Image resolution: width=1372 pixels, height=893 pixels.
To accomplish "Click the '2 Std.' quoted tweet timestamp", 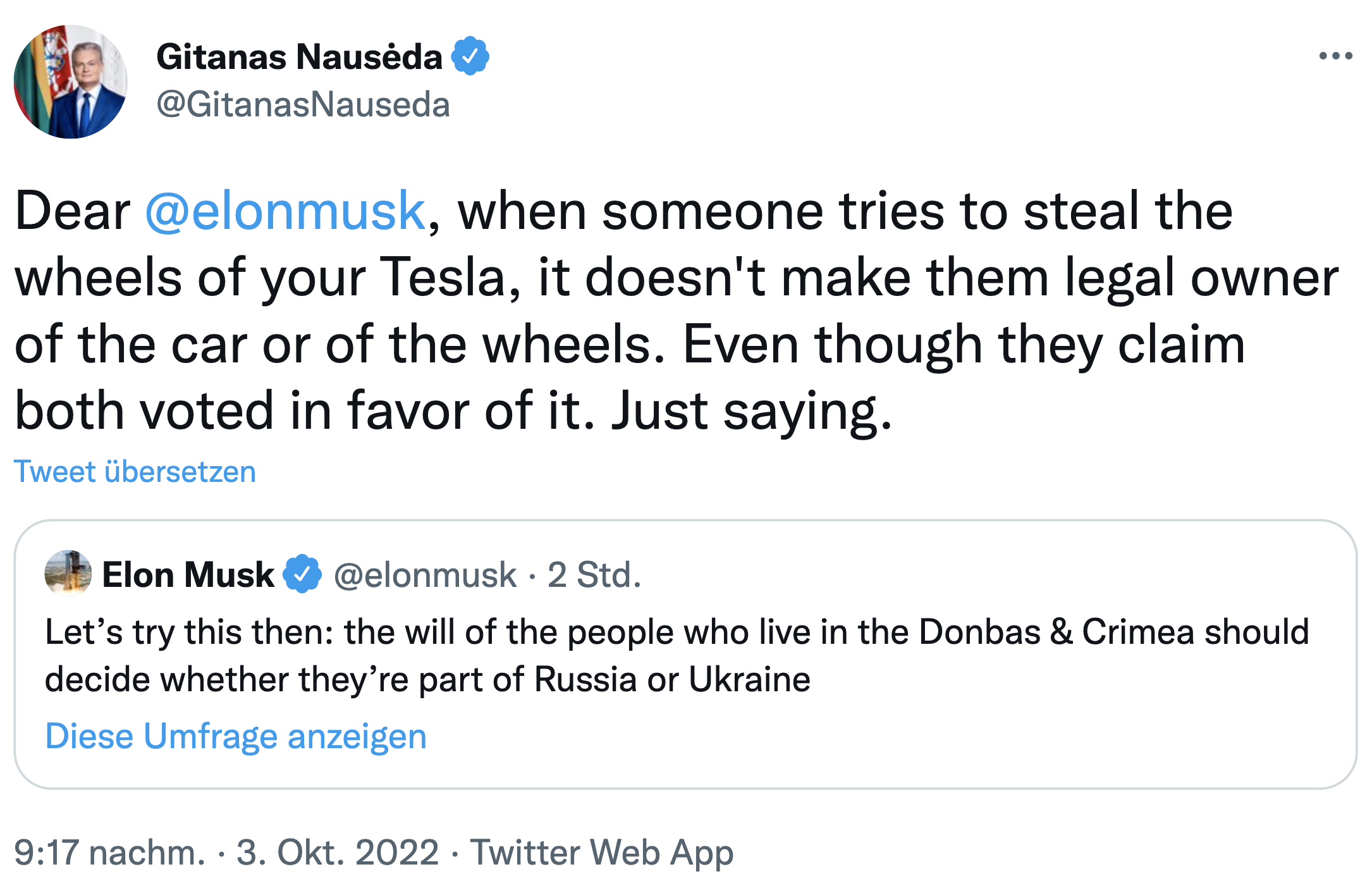I will coord(594,575).
